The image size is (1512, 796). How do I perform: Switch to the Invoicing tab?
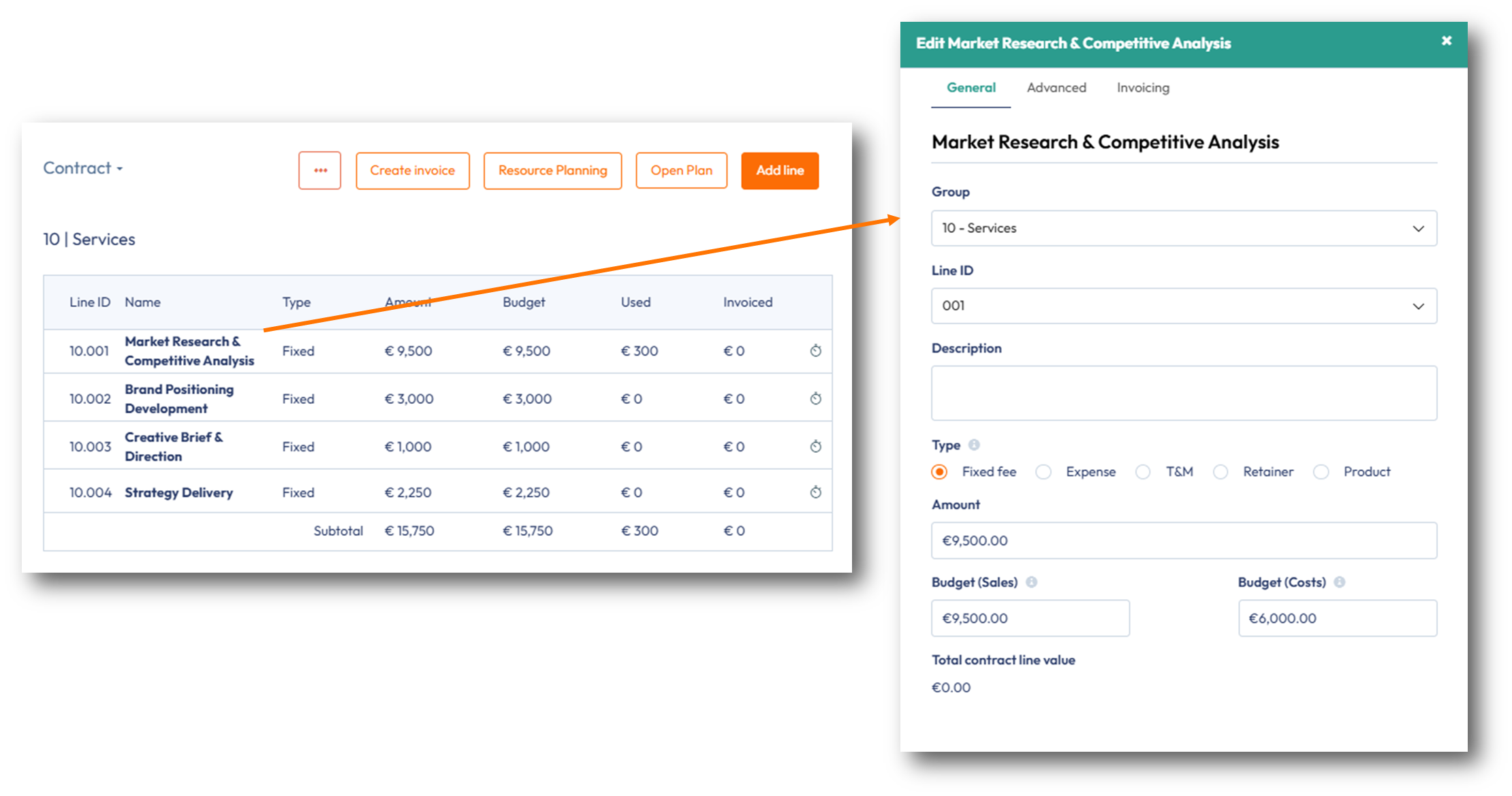tap(1143, 88)
